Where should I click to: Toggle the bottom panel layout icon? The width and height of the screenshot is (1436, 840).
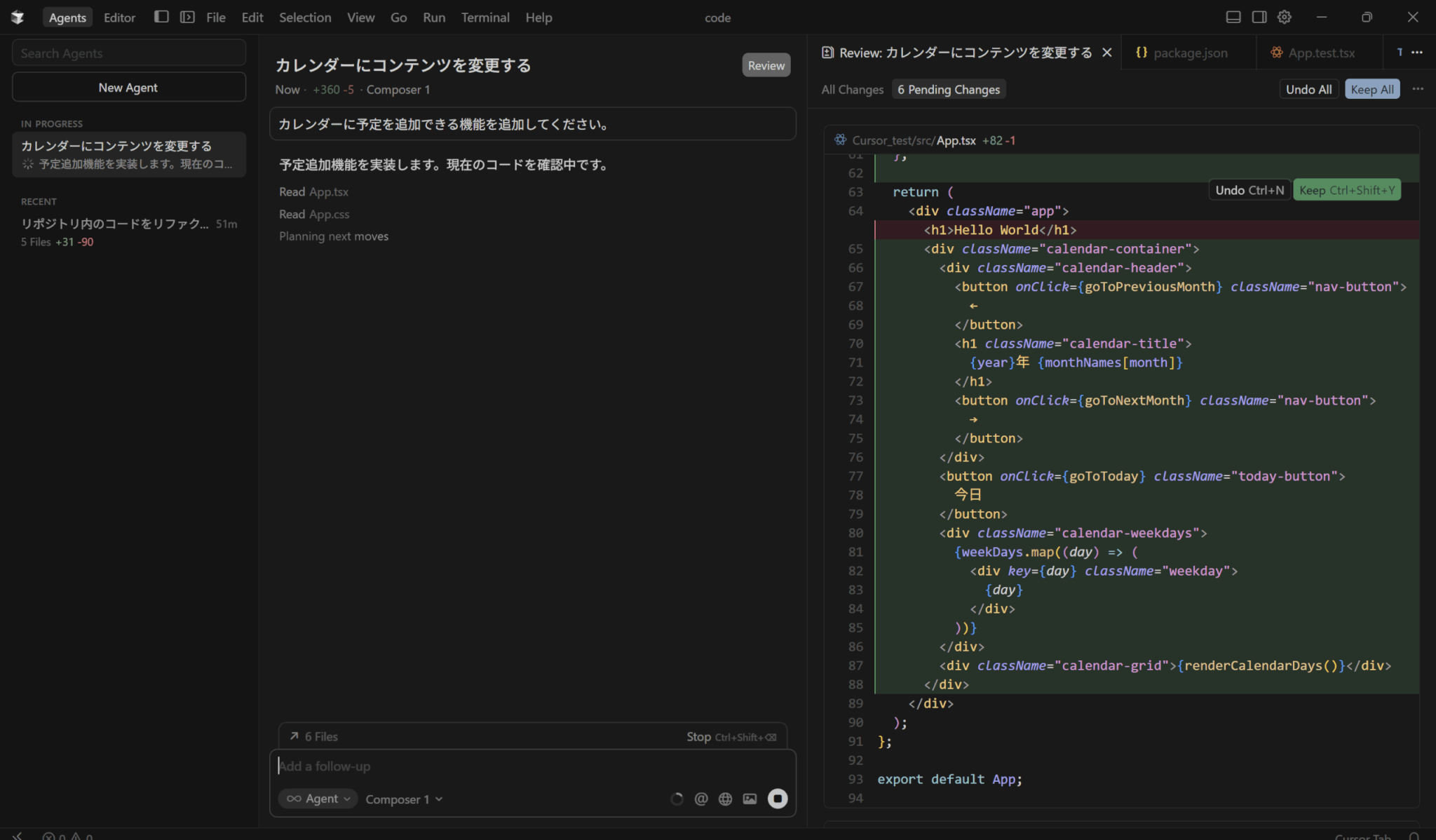point(1233,17)
